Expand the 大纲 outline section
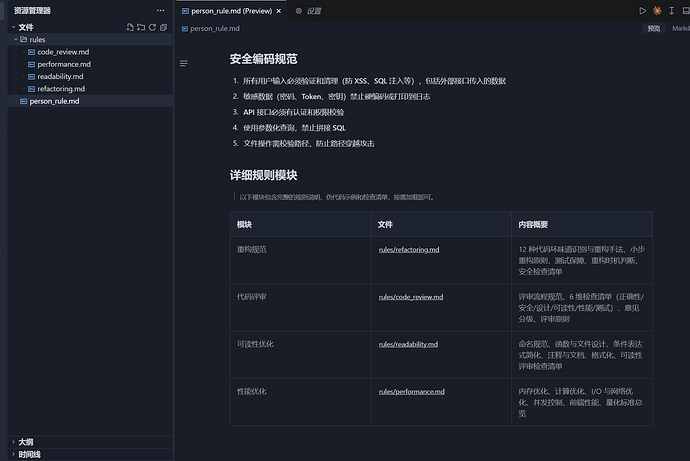Image resolution: width=690 pixels, height=461 pixels. 25,441
